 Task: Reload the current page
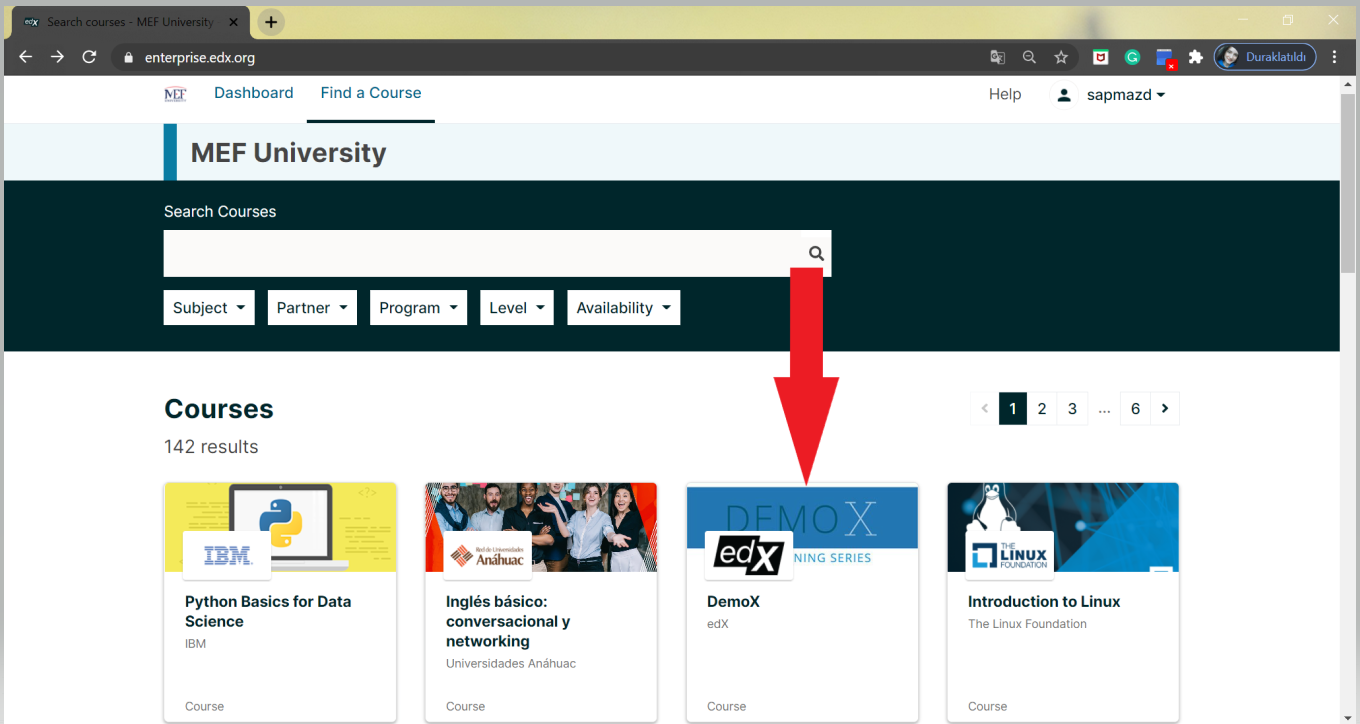click(x=89, y=57)
